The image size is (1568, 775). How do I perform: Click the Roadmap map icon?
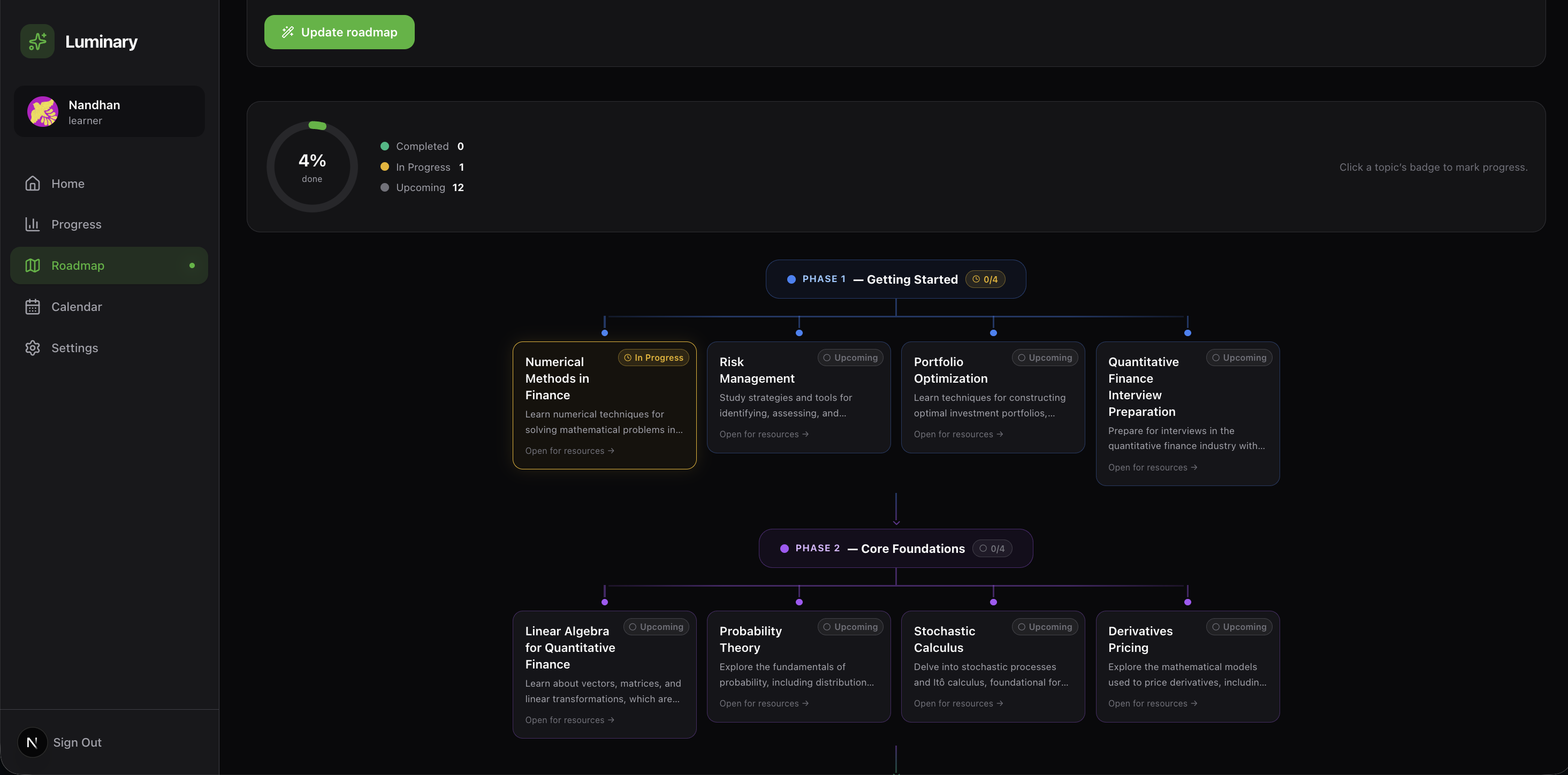click(x=32, y=265)
